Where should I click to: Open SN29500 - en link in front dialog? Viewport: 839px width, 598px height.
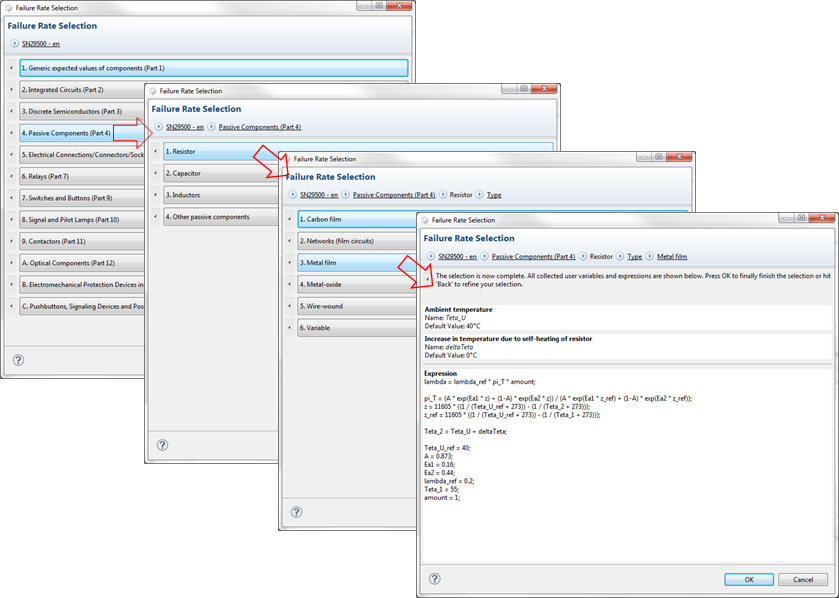pyautogui.click(x=457, y=257)
